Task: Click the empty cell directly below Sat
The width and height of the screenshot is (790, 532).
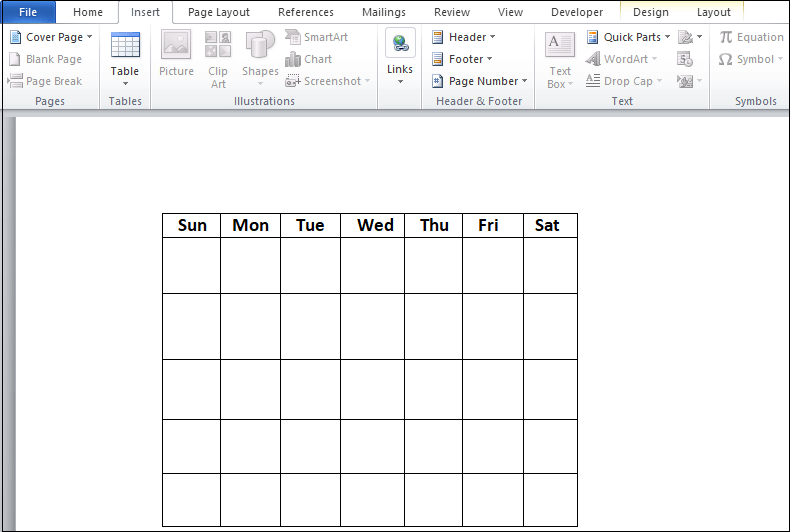Action: 550,265
